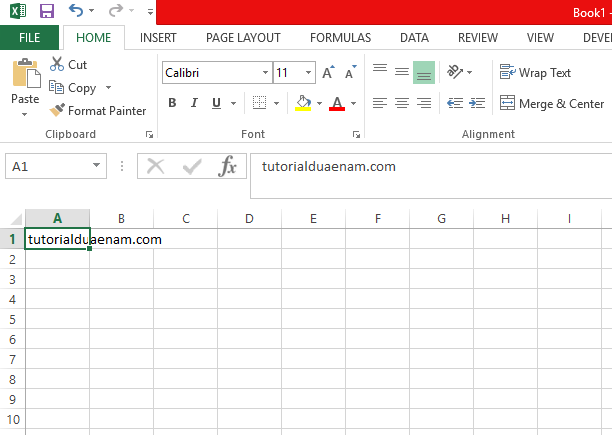Viewport: 612px width, 435px height.
Task: Open fill color dropdown arrow
Action: click(x=319, y=103)
